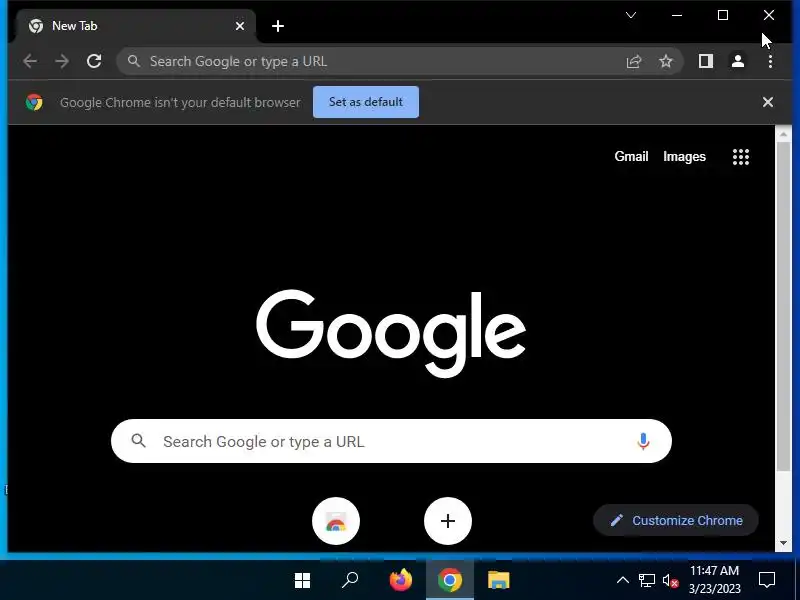Screen dimensions: 800x600
Task: Click the page vertical scrollbar thumb
Action: click(783, 306)
